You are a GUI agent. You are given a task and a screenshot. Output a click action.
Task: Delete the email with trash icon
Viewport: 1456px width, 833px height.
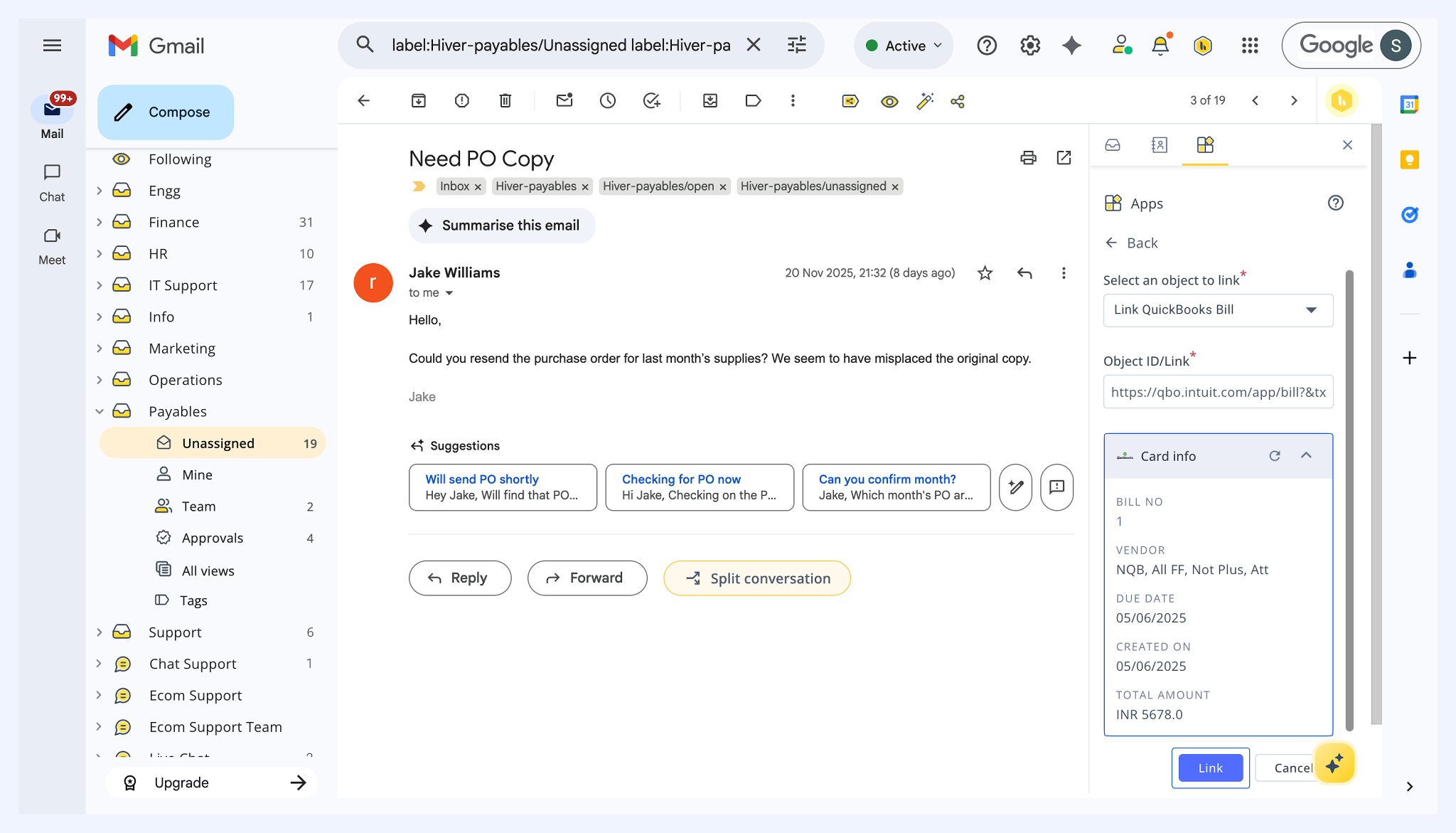point(505,101)
